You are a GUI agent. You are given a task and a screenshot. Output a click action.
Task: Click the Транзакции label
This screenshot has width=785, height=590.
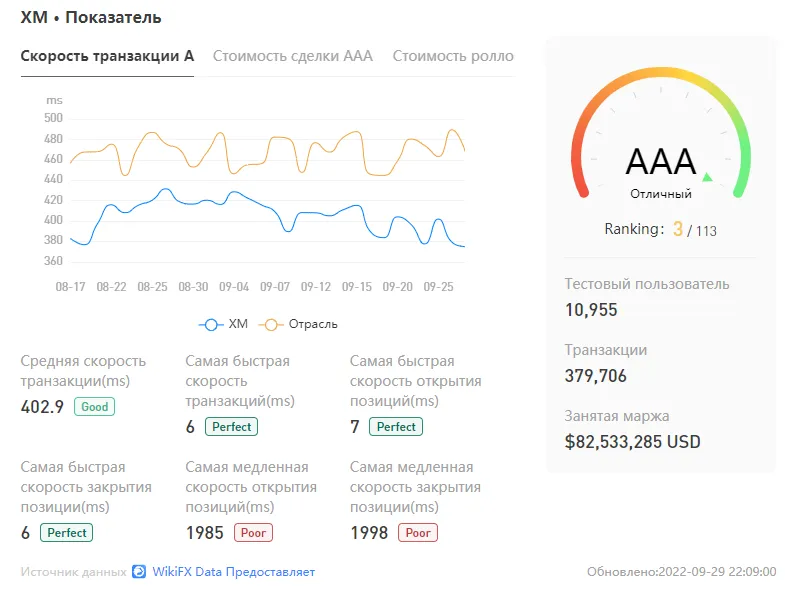click(x=606, y=350)
